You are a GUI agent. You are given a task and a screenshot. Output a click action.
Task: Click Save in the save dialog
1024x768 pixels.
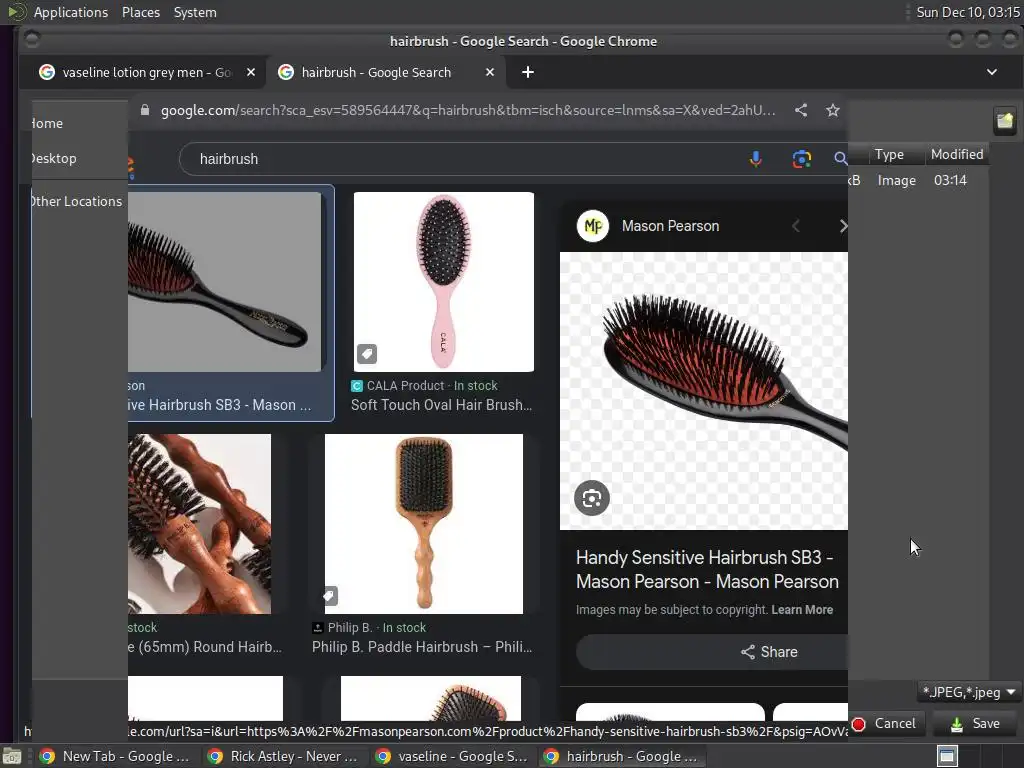click(x=976, y=724)
